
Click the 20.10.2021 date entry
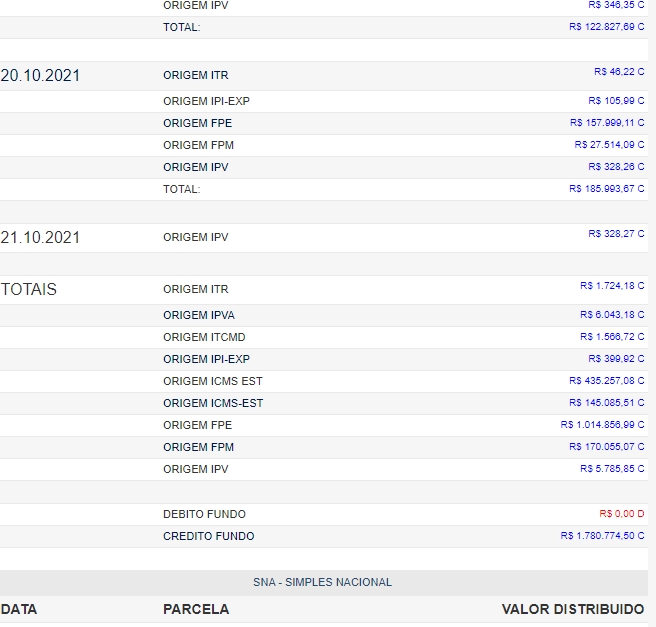tap(41, 76)
